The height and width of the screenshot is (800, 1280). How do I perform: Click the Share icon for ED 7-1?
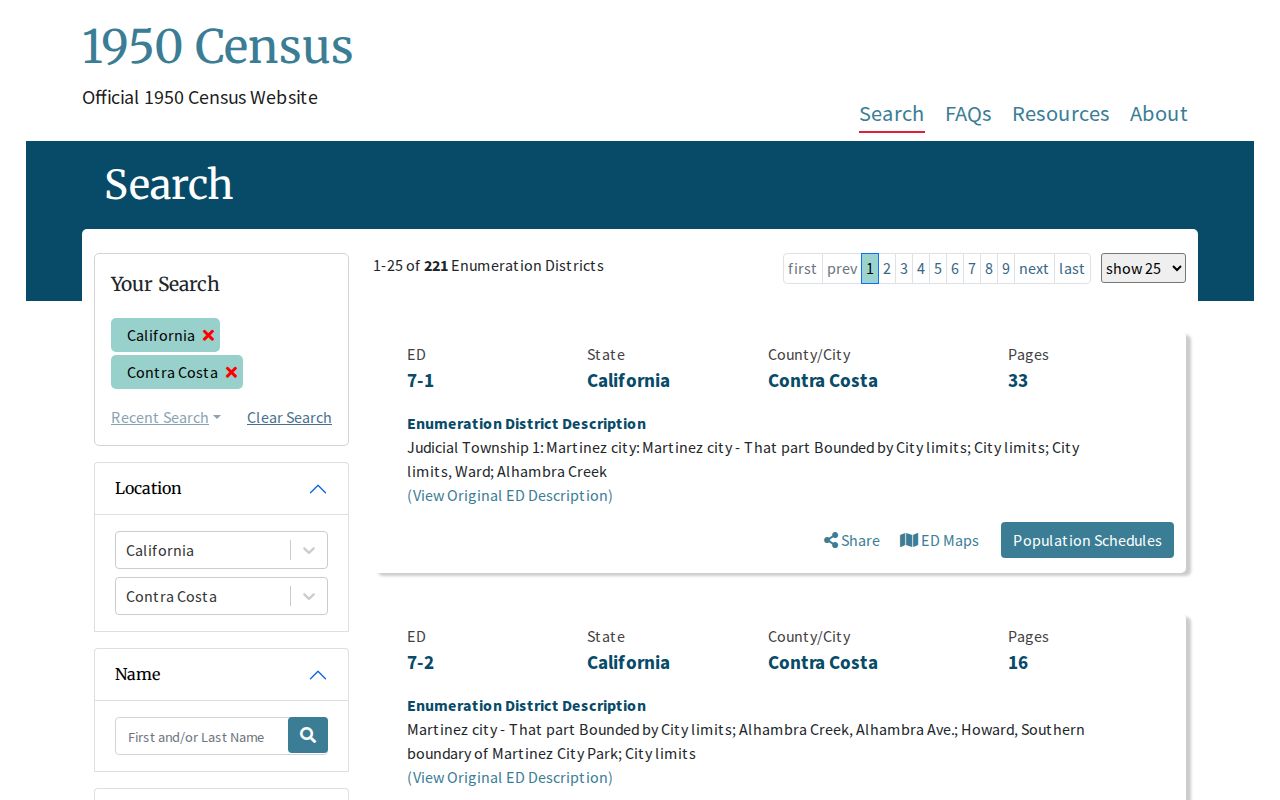852,540
